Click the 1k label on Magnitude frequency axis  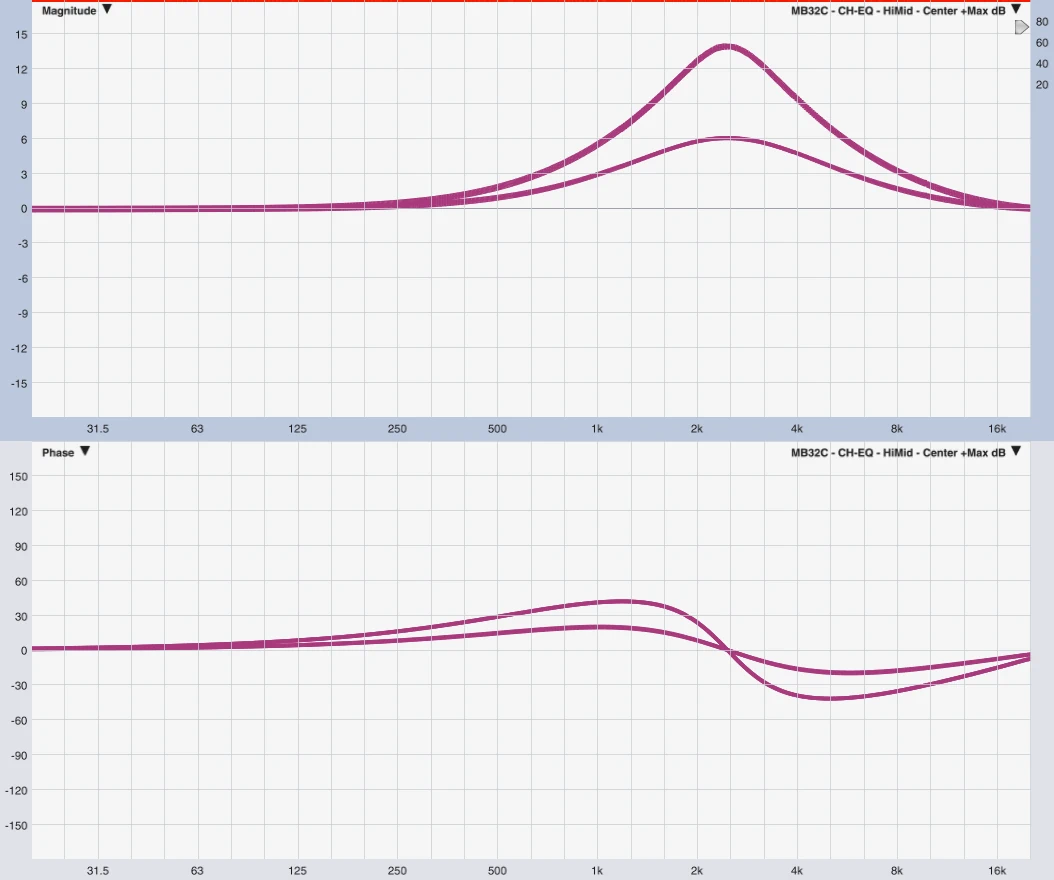pyautogui.click(x=597, y=429)
